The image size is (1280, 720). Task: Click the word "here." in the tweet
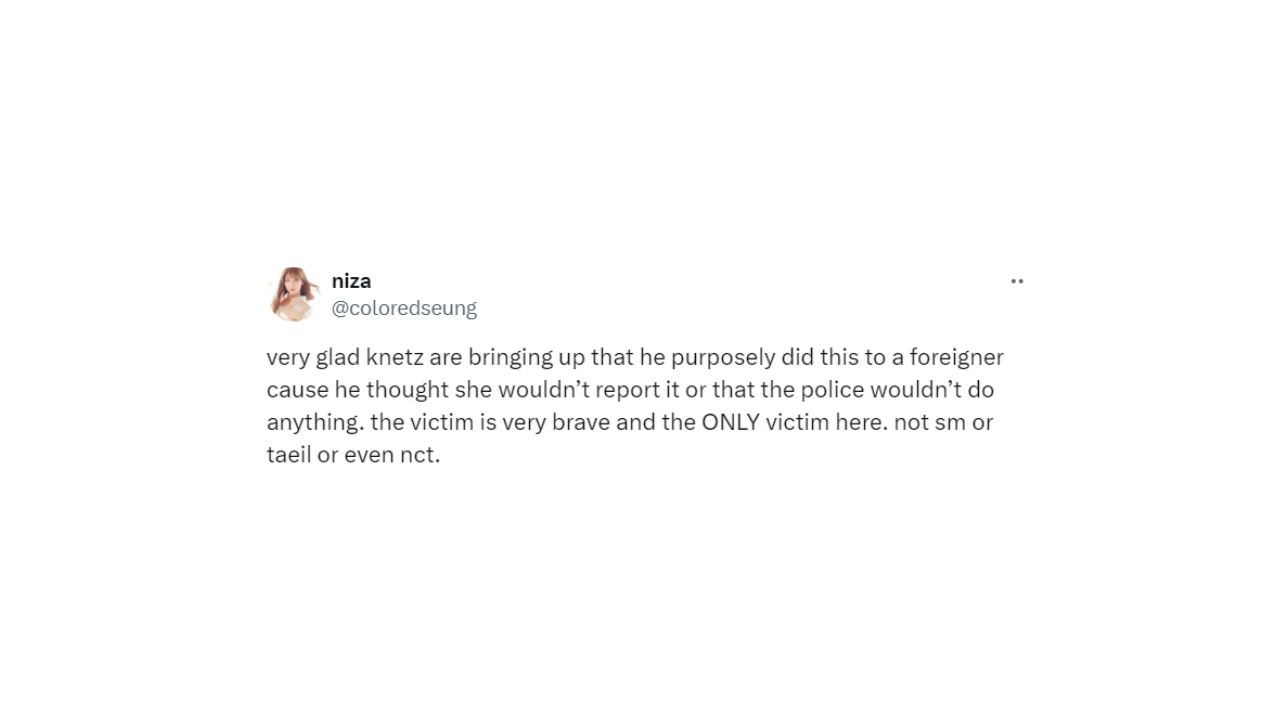click(x=861, y=422)
